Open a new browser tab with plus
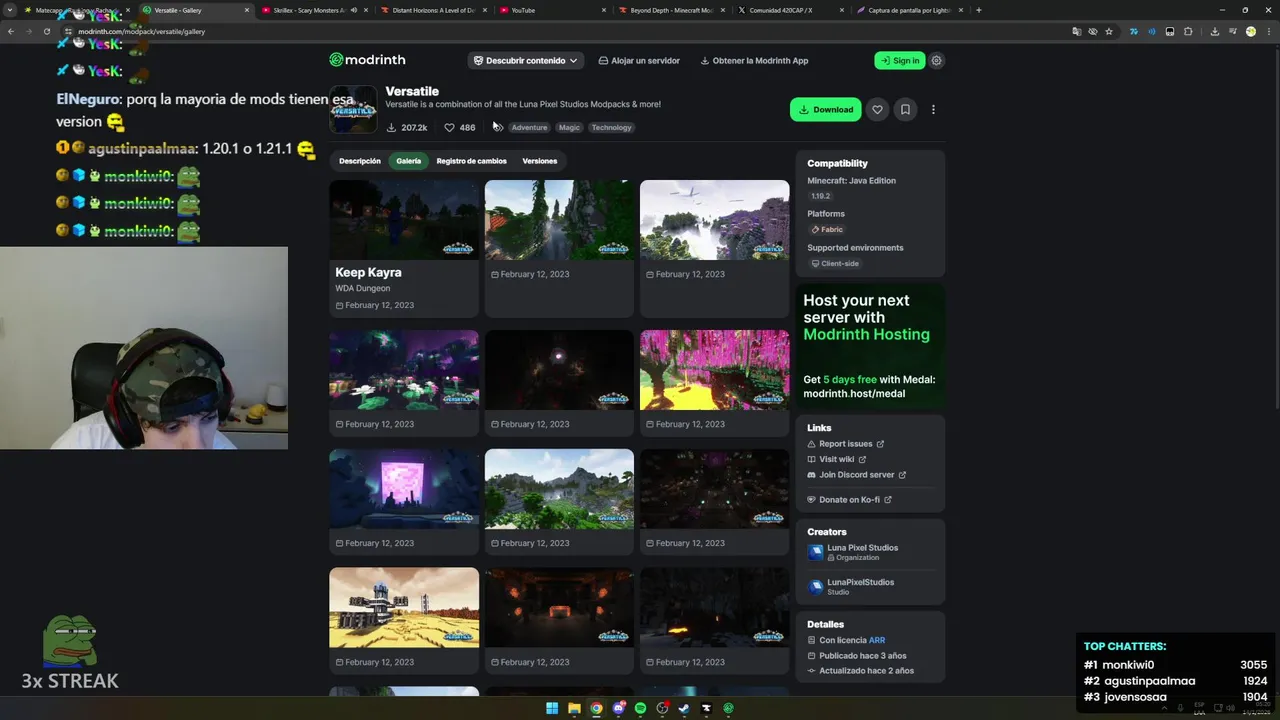 (x=978, y=10)
